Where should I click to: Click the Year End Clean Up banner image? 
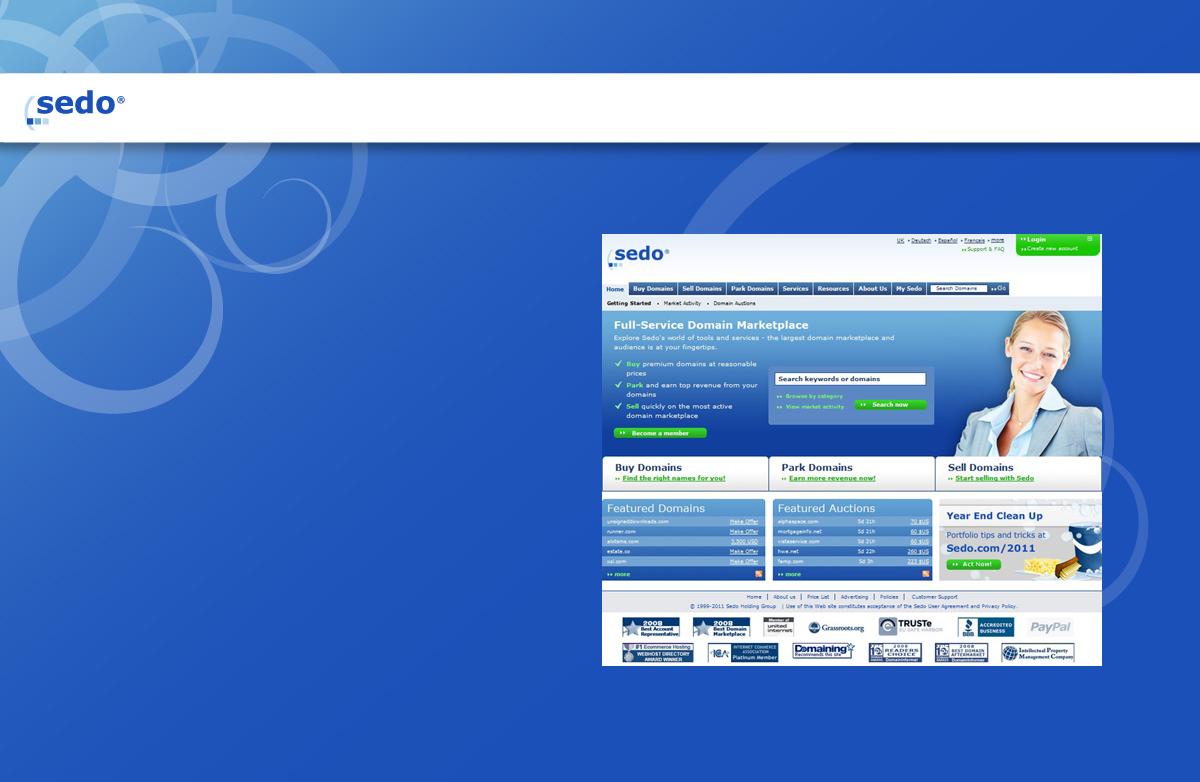(1020, 540)
